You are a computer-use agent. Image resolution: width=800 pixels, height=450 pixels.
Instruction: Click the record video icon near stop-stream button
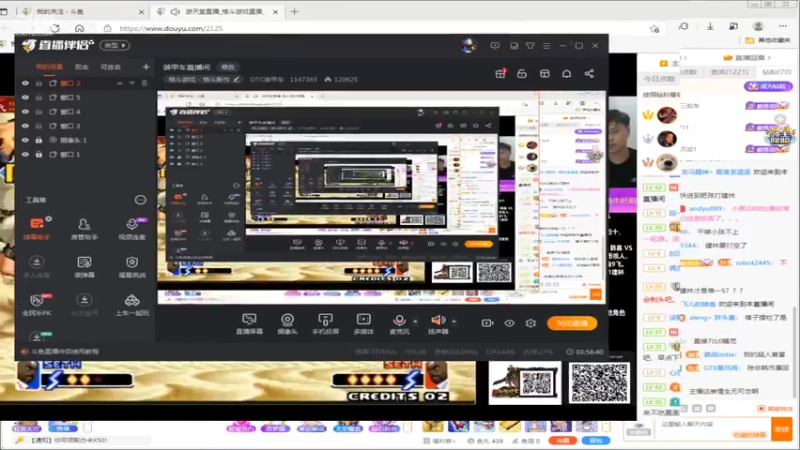pyautogui.click(x=488, y=323)
